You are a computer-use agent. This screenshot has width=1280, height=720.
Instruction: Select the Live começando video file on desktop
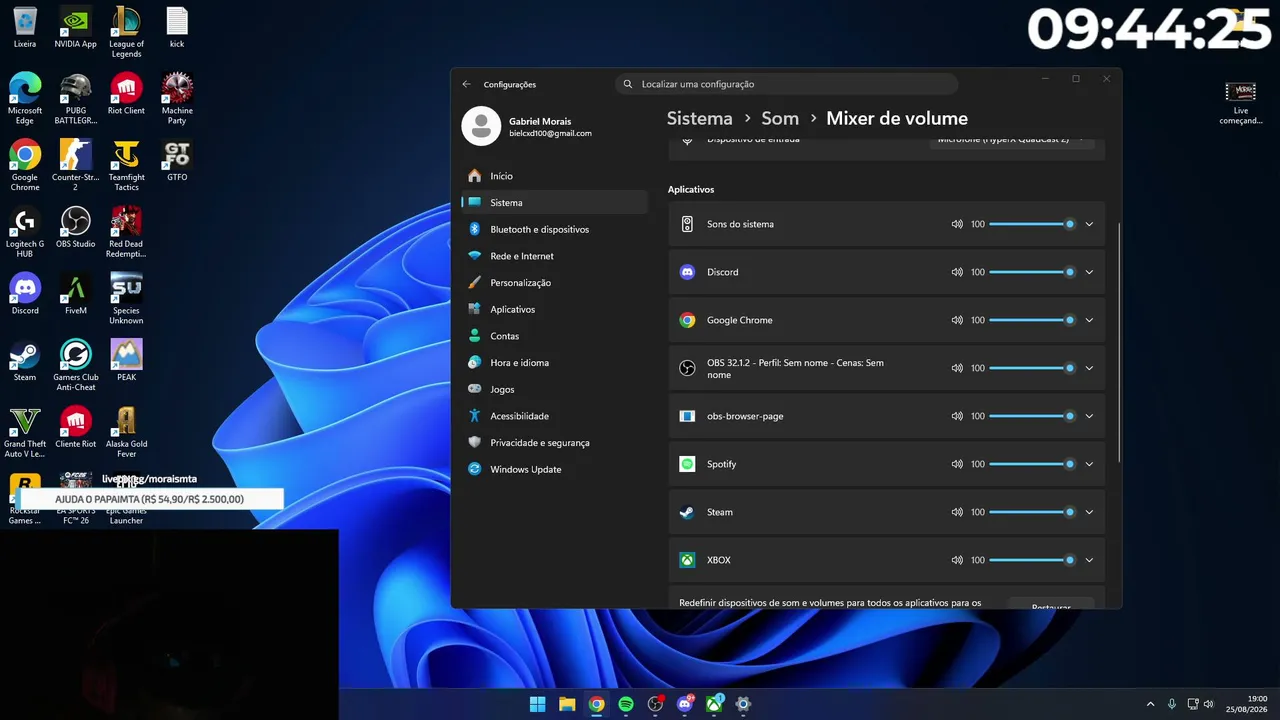[x=1241, y=103]
